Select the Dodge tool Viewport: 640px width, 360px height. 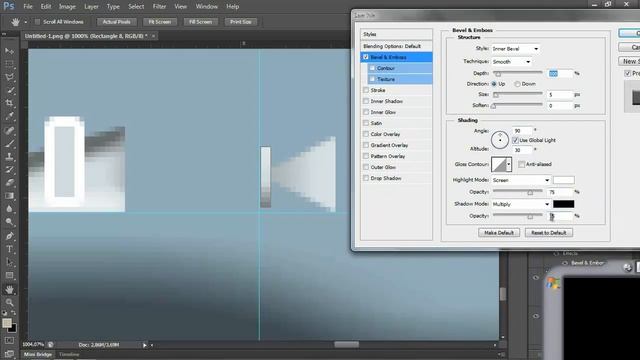click(x=9, y=222)
